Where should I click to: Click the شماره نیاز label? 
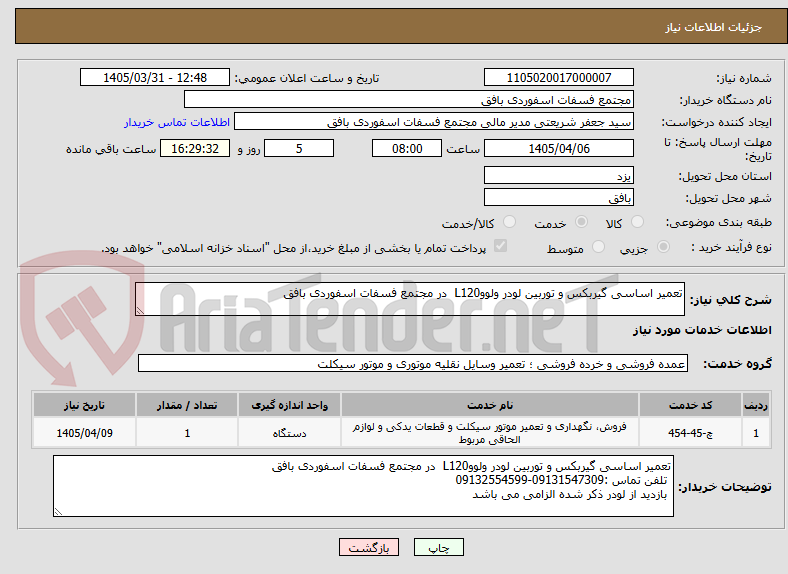[x=744, y=78]
